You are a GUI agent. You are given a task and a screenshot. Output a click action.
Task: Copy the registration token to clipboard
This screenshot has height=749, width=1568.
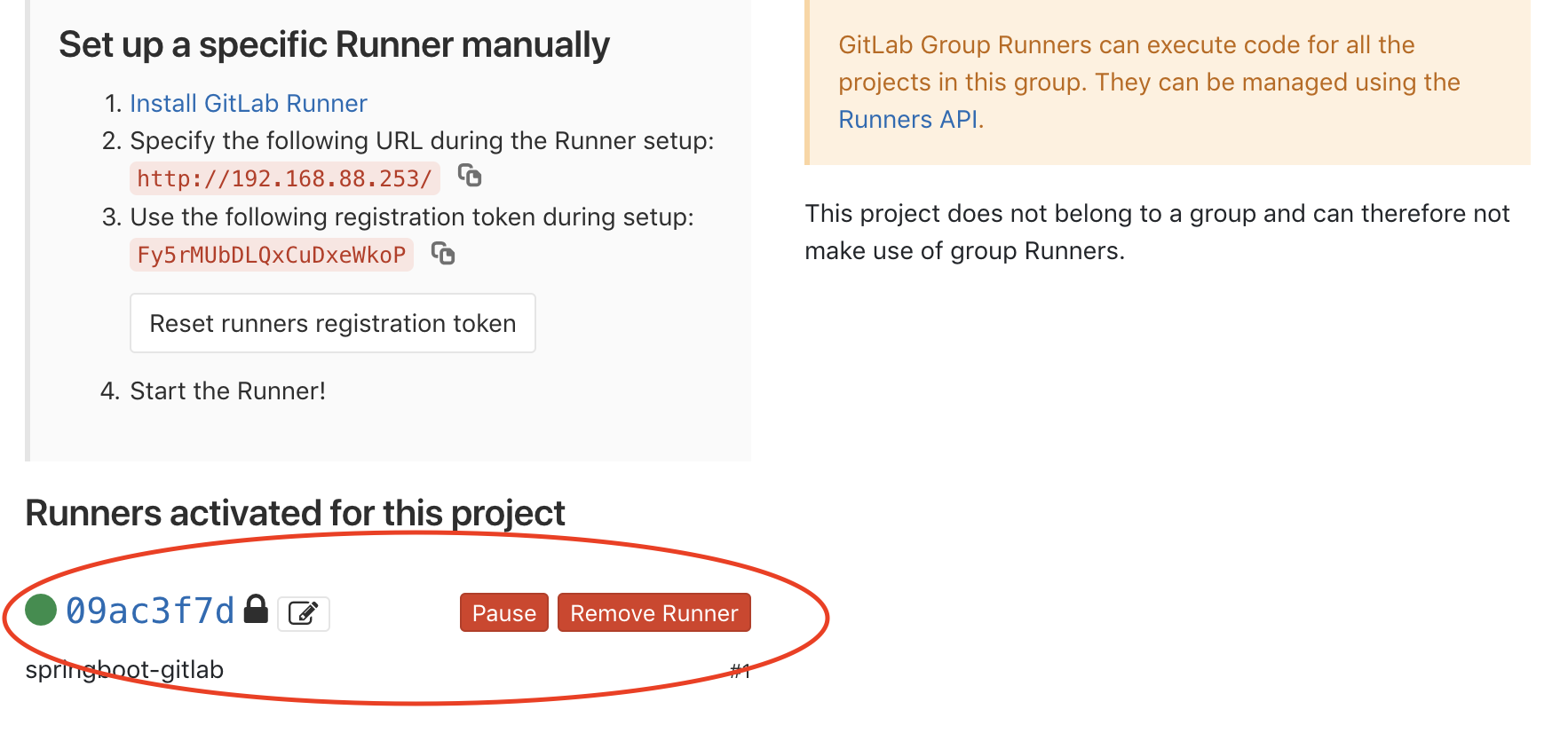(x=443, y=254)
